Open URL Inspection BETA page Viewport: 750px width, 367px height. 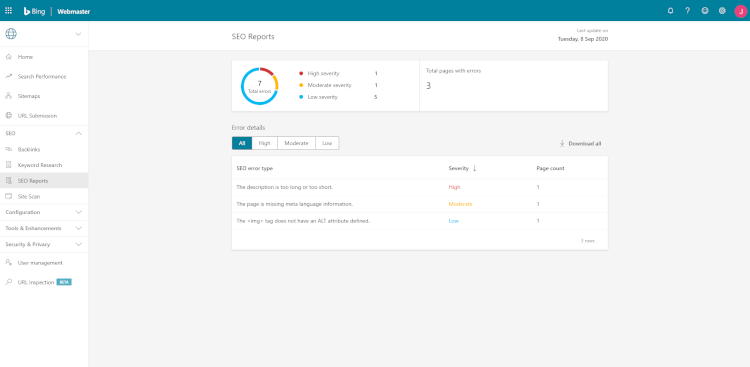44,282
